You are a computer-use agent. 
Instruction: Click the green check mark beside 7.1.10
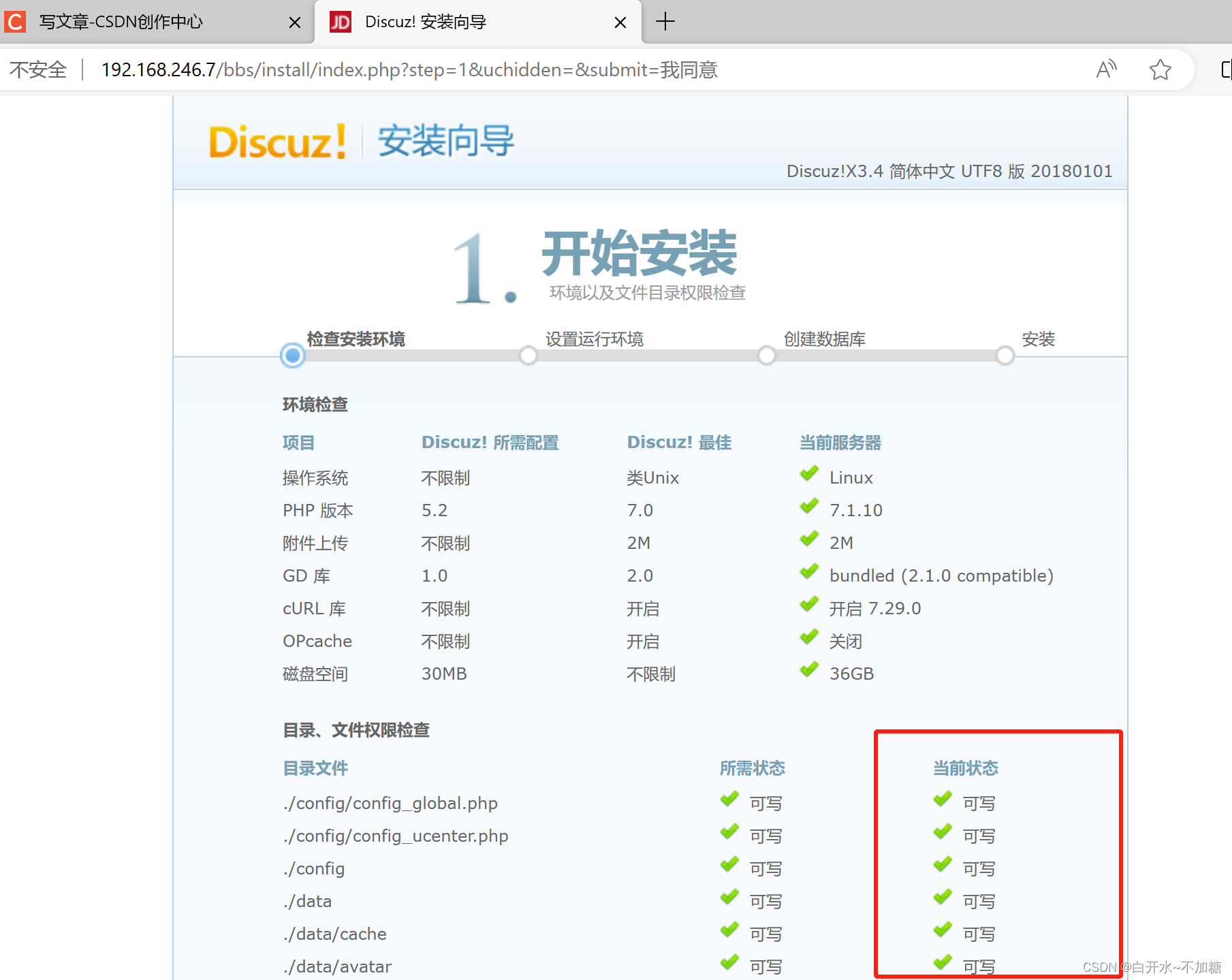click(809, 507)
